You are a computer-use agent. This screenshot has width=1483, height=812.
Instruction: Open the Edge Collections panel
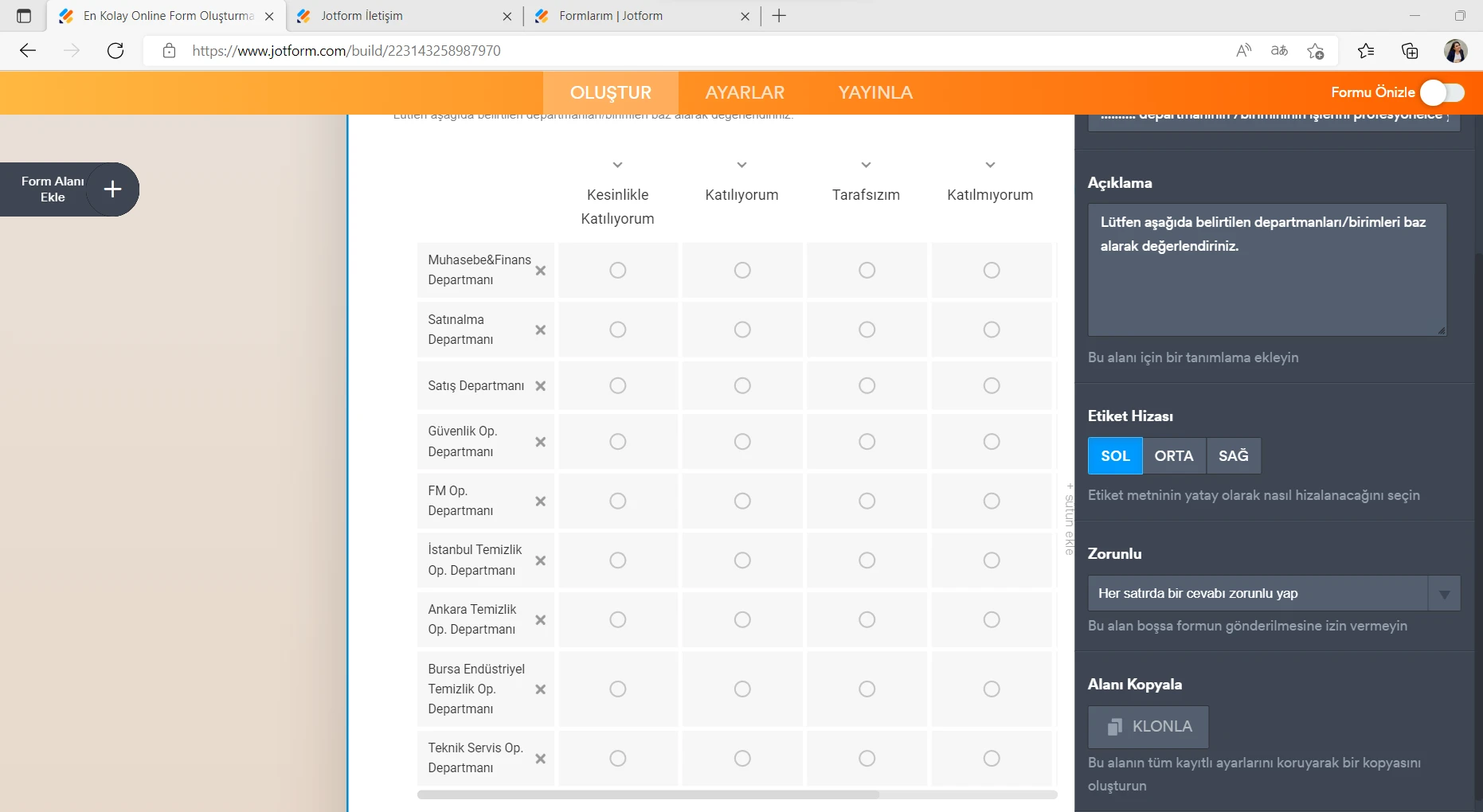[1410, 50]
